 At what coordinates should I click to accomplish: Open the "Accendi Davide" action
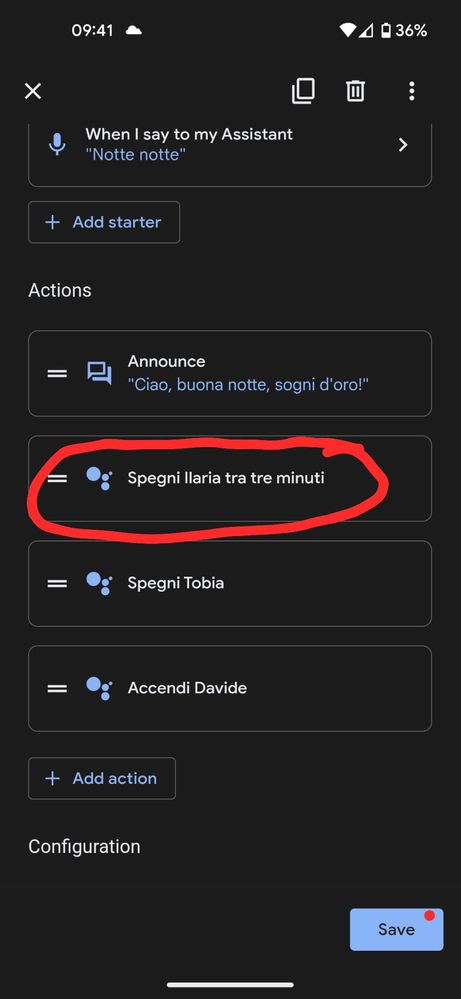click(230, 688)
